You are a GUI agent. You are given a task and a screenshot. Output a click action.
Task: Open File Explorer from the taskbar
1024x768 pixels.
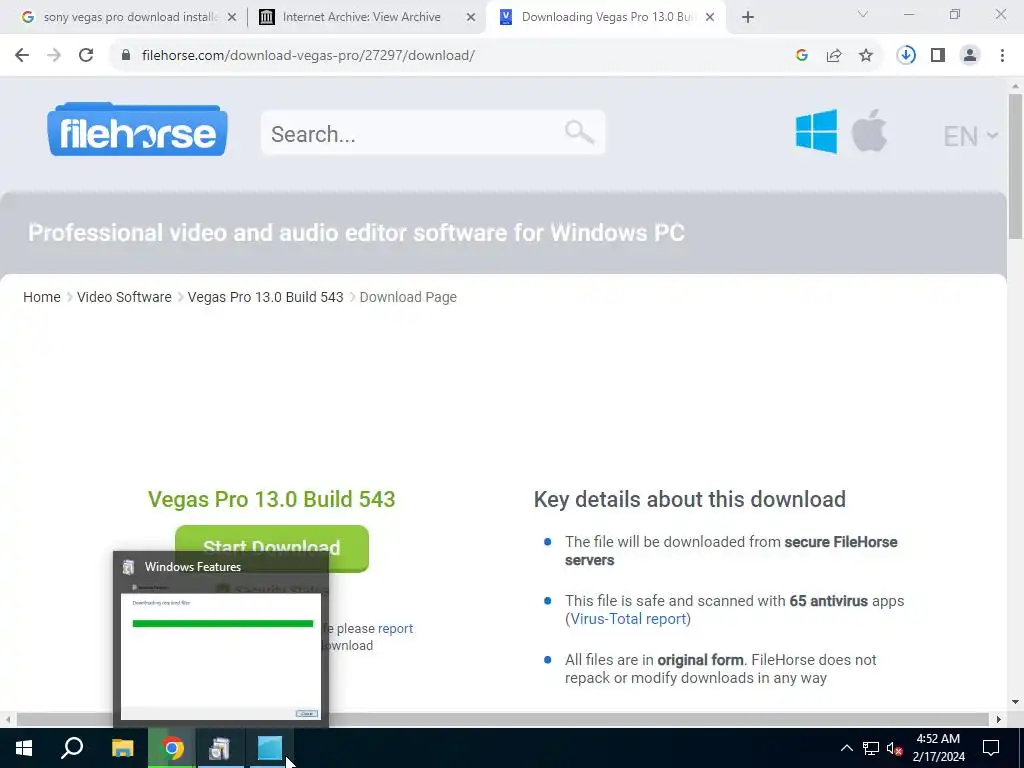[123, 748]
